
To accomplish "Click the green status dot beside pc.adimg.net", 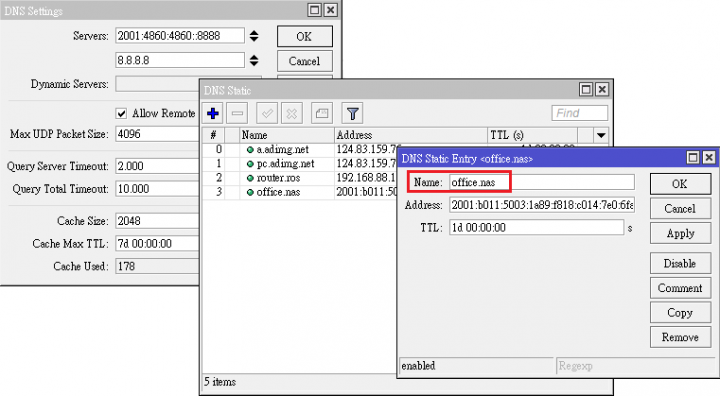I will (250, 164).
